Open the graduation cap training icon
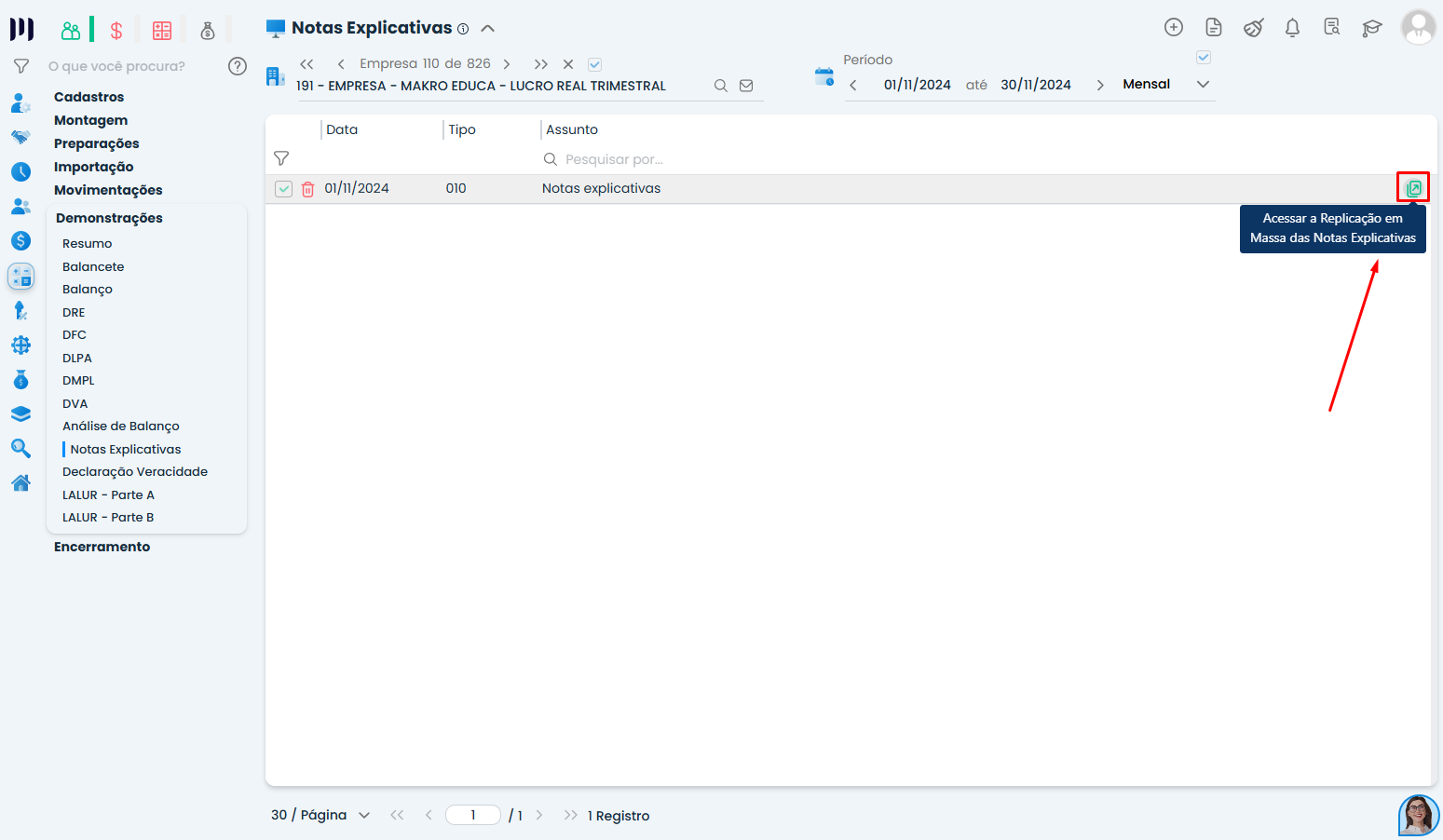Viewport: 1443px width, 840px height. click(x=1371, y=28)
